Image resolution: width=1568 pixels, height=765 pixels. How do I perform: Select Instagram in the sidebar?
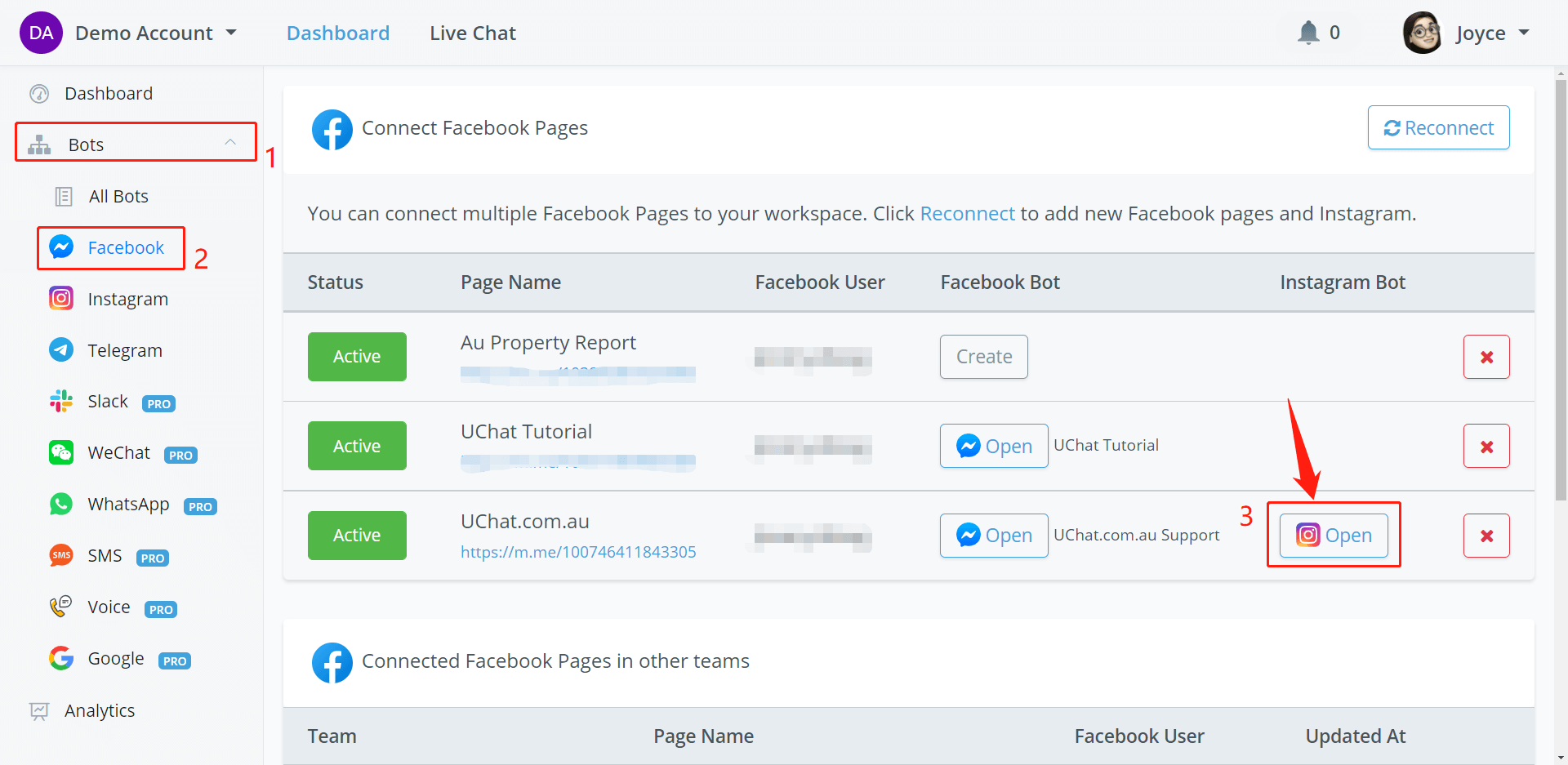click(x=128, y=300)
